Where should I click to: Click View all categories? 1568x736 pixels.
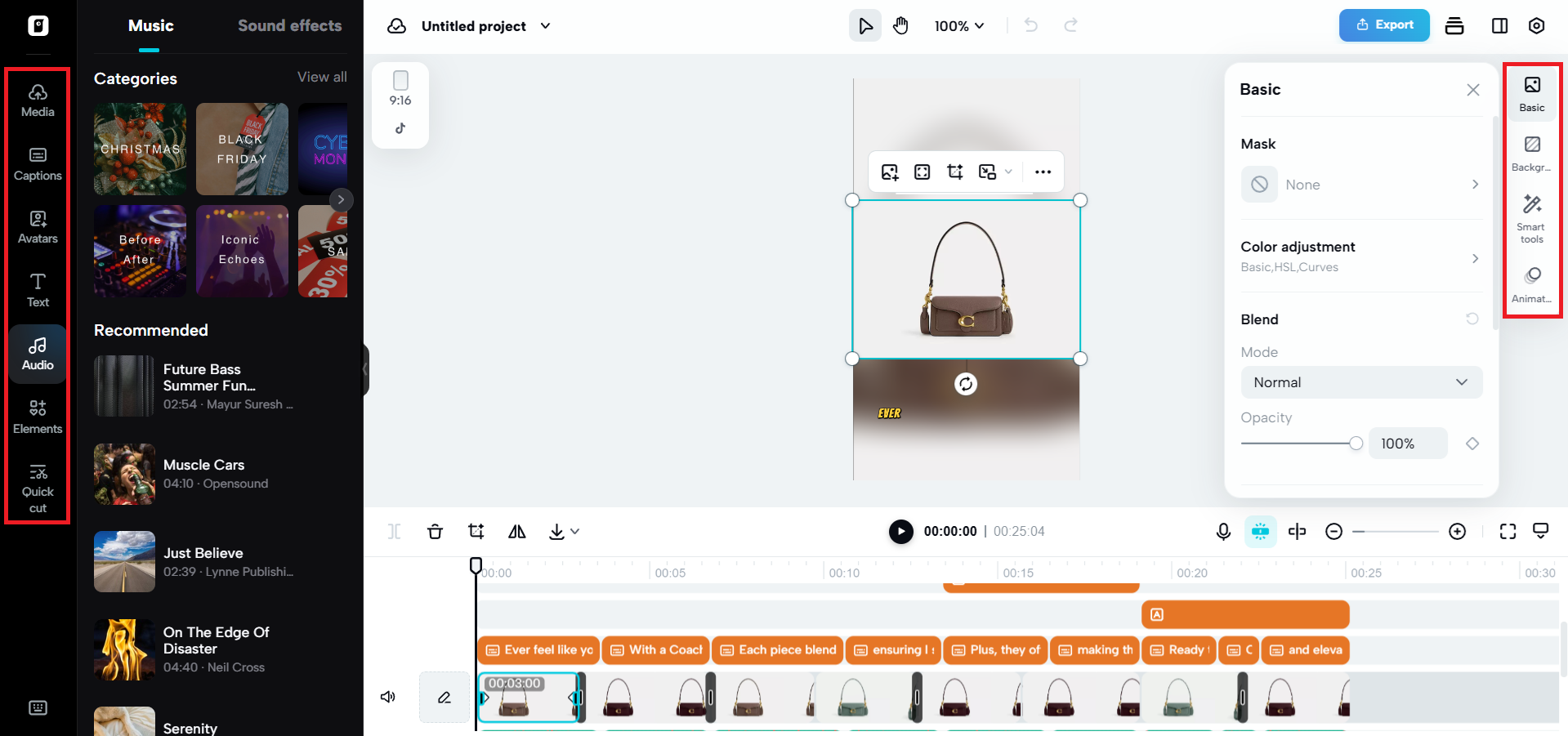point(322,77)
